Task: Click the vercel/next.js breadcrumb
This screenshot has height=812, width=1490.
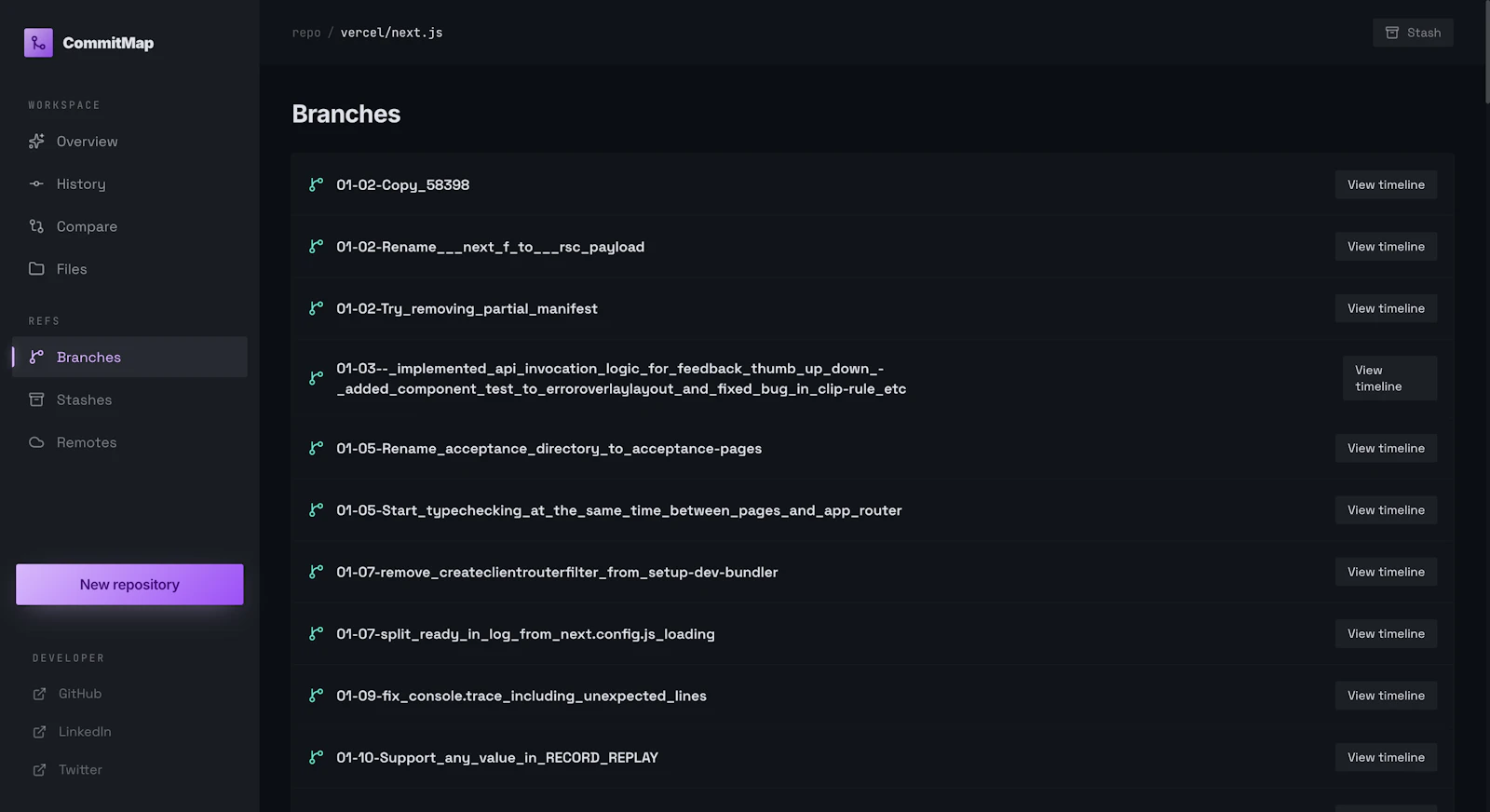Action: [391, 33]
